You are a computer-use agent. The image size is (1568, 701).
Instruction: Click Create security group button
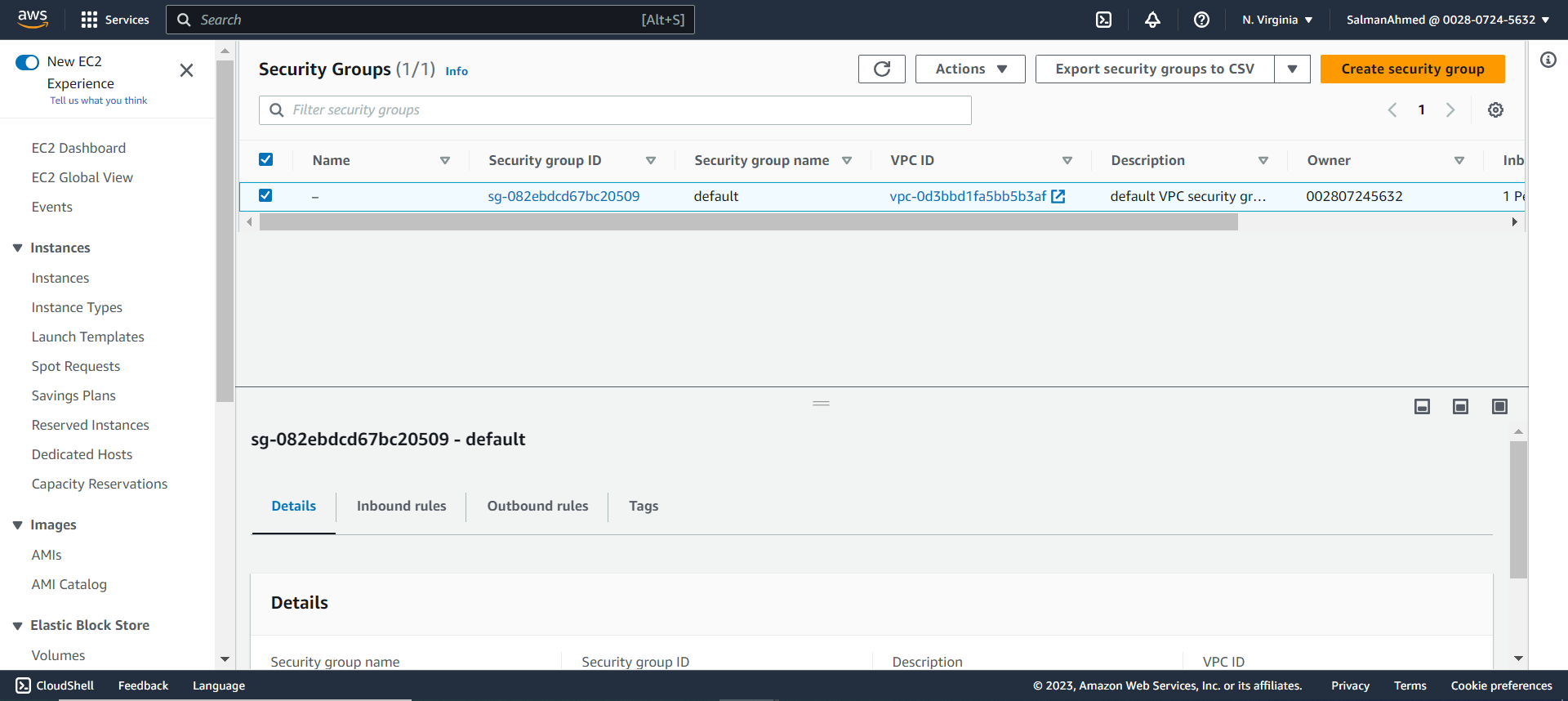click(x=1412, y=69)
